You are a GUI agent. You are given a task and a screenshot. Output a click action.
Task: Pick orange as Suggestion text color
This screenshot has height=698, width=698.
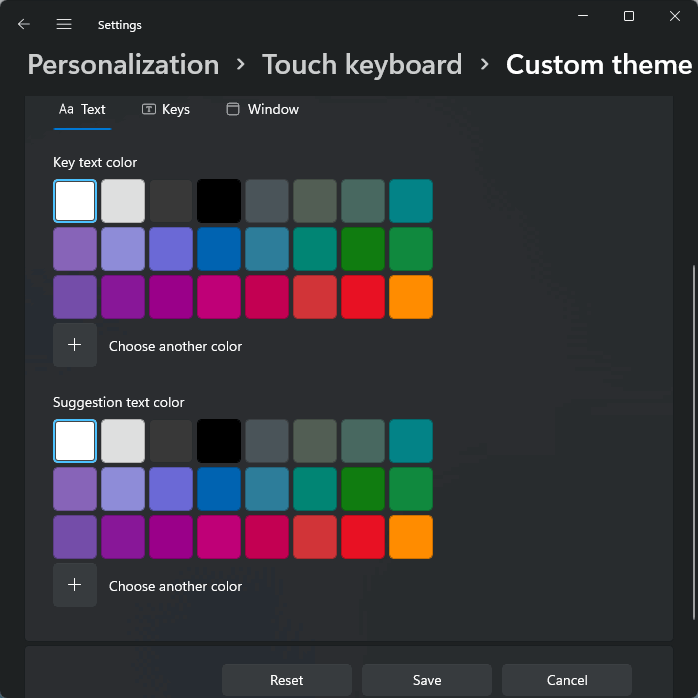[x=411, y=537]
